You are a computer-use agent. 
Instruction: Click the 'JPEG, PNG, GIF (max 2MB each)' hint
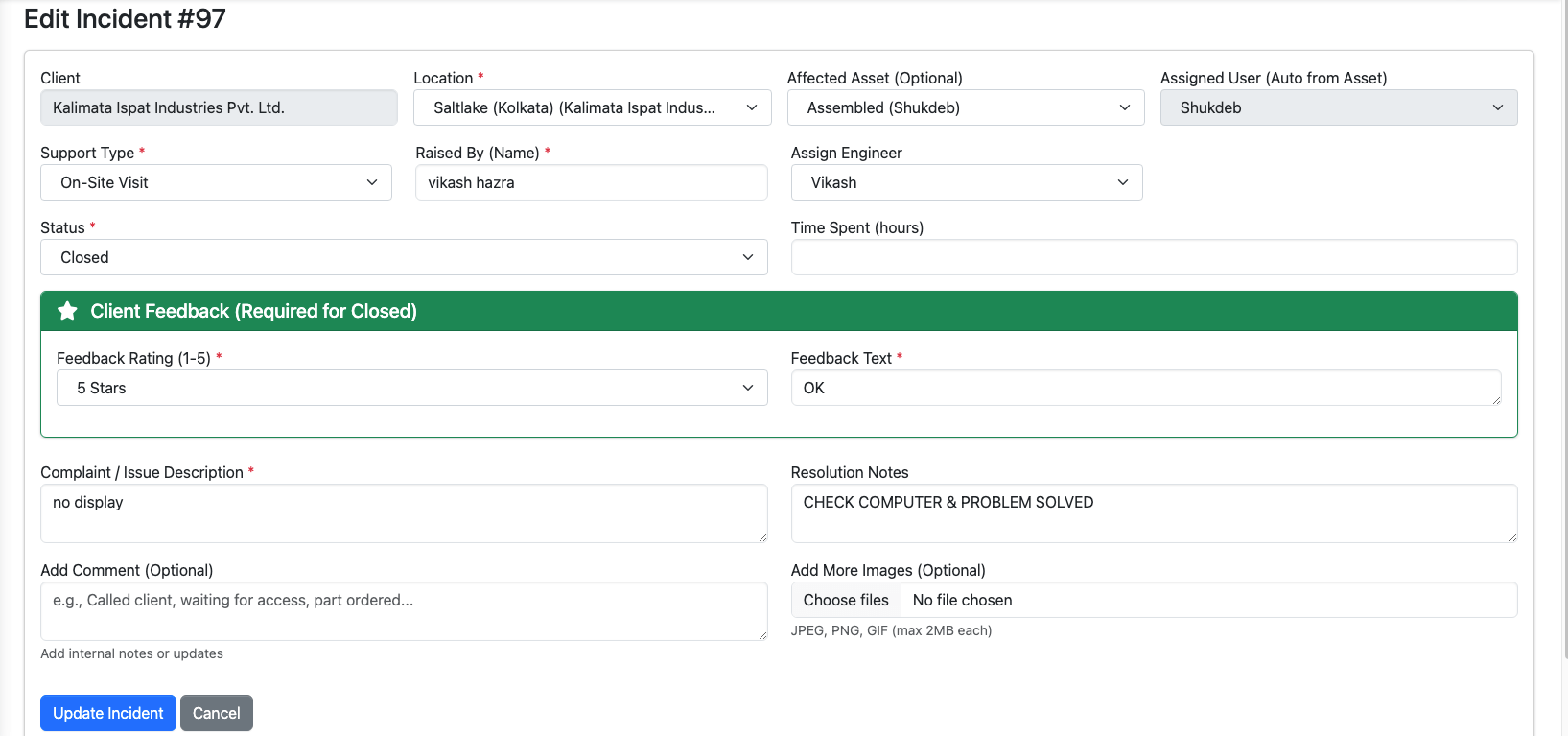point(891,630)
